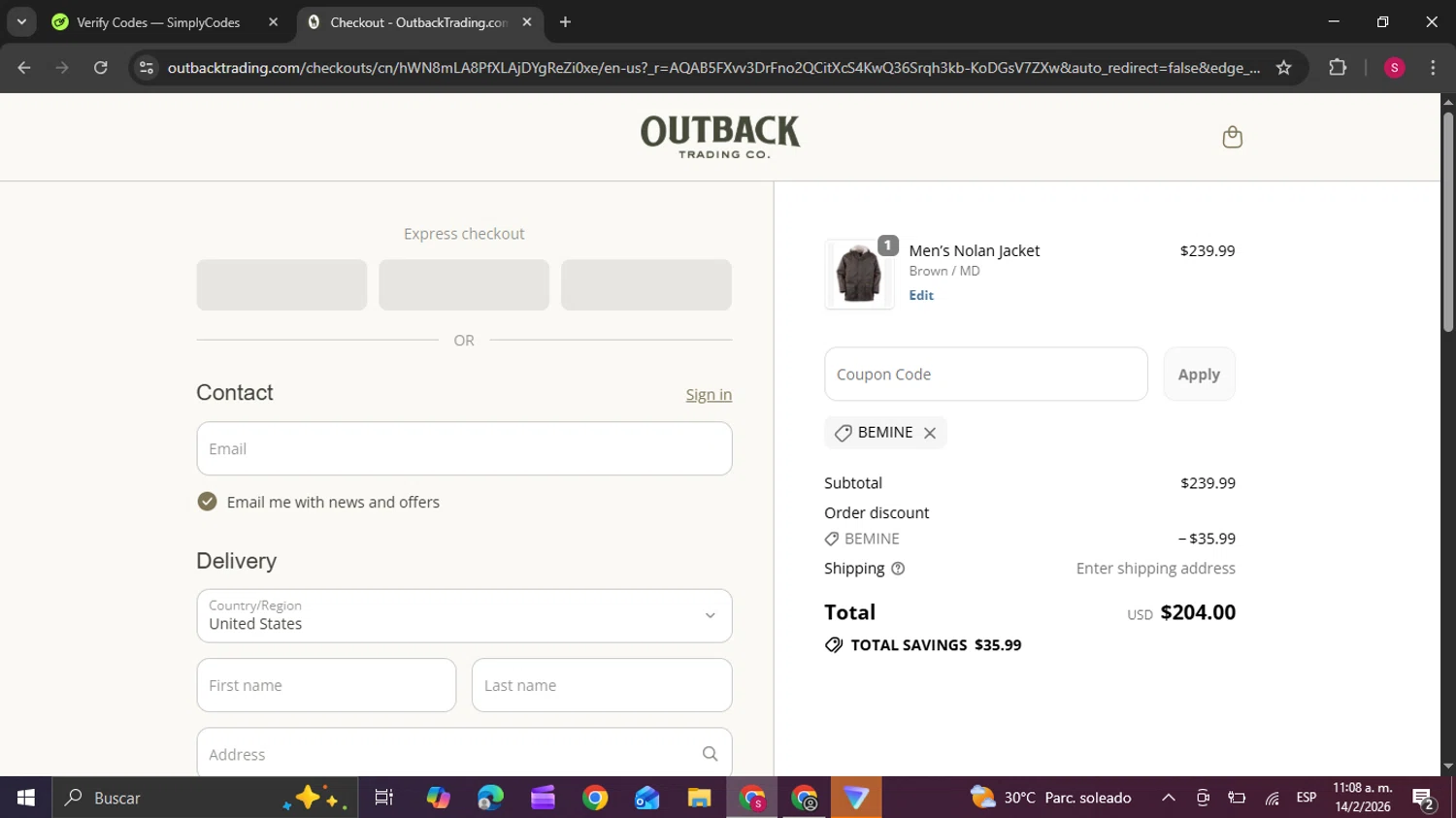Open Outlook from the taskbar

pos(646,798)
